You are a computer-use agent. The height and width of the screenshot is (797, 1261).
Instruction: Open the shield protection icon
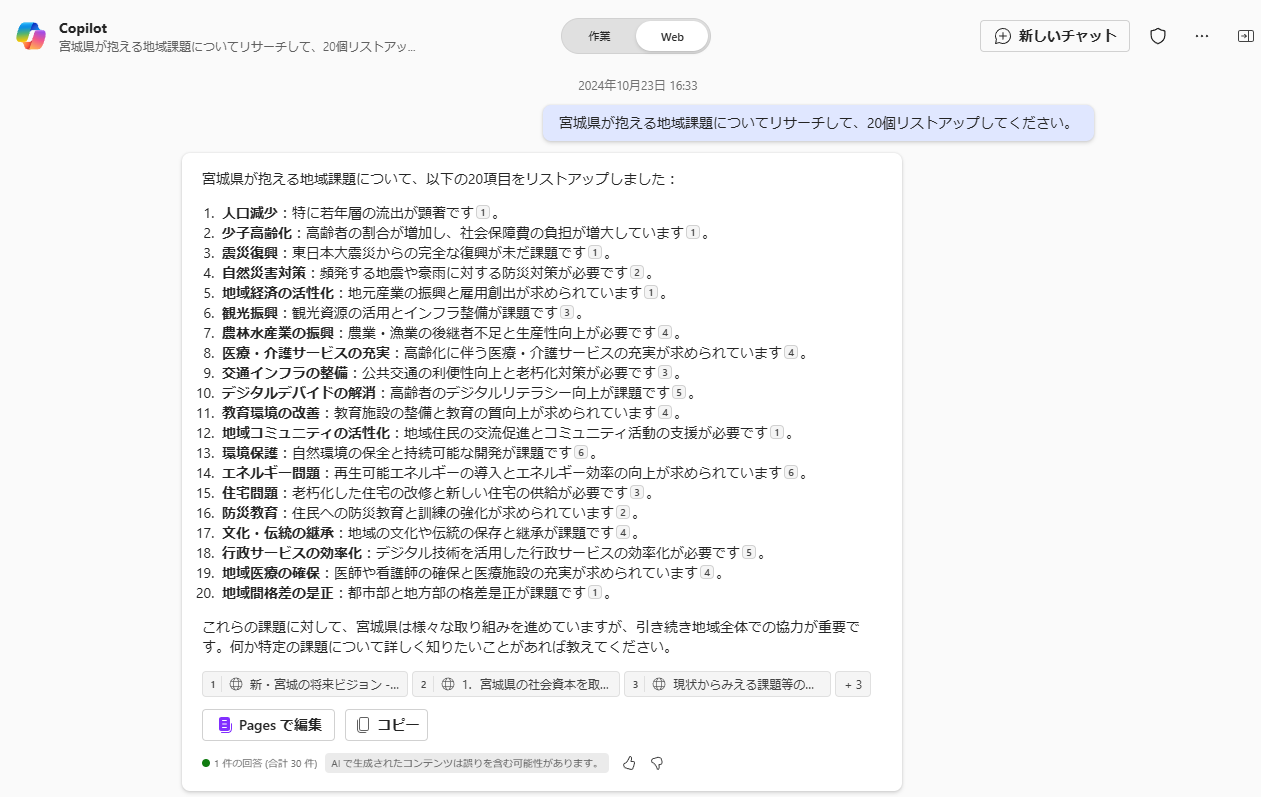(1158, 36)
